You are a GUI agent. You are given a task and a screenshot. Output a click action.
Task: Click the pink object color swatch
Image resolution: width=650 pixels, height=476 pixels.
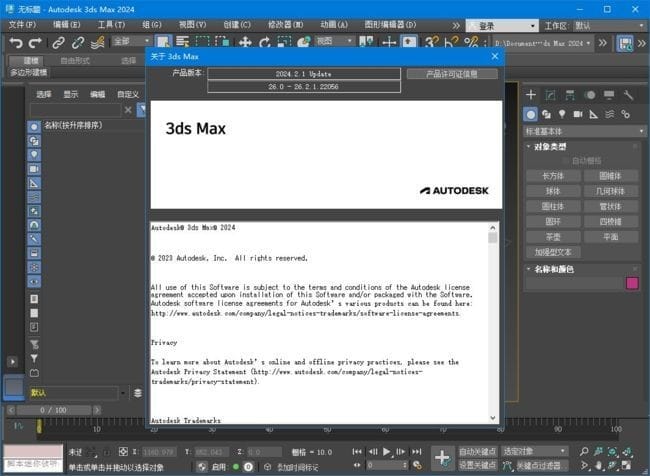[632, 284]
